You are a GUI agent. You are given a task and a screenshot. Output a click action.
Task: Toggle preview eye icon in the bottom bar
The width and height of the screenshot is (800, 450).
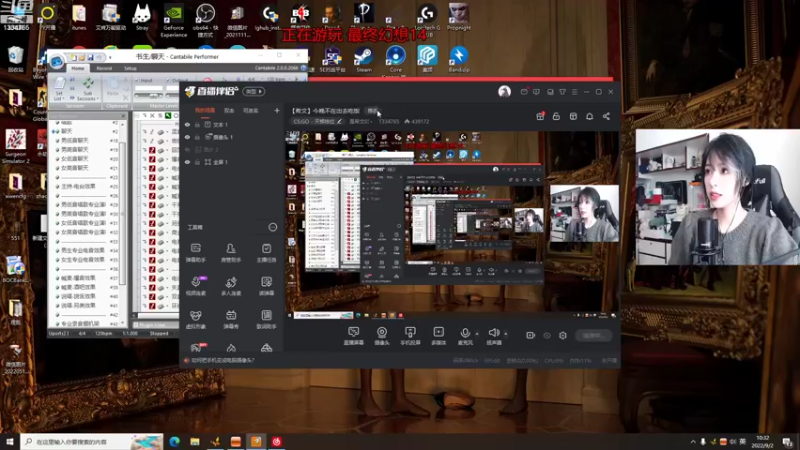point(547,335)
